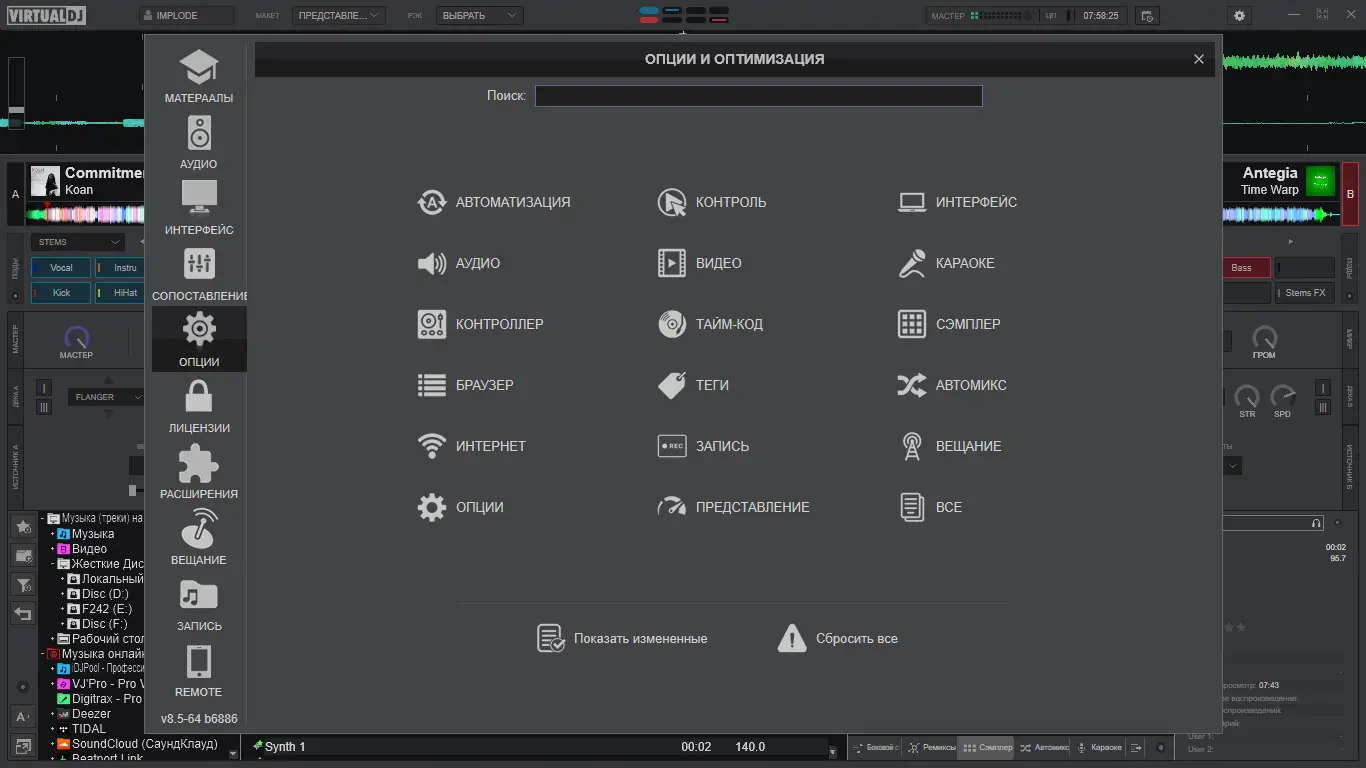Open the Контроль cursor options category
The image size is (1366, 768).
click(712, 202)
